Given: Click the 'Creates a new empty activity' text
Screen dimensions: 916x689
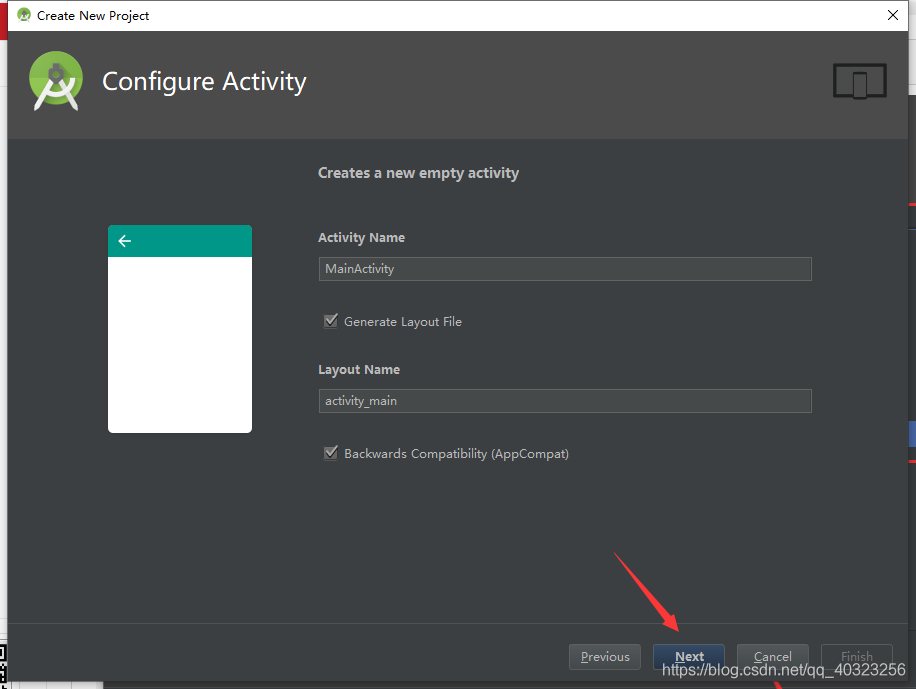Looking at the screenshot, I should coord(418,173).
